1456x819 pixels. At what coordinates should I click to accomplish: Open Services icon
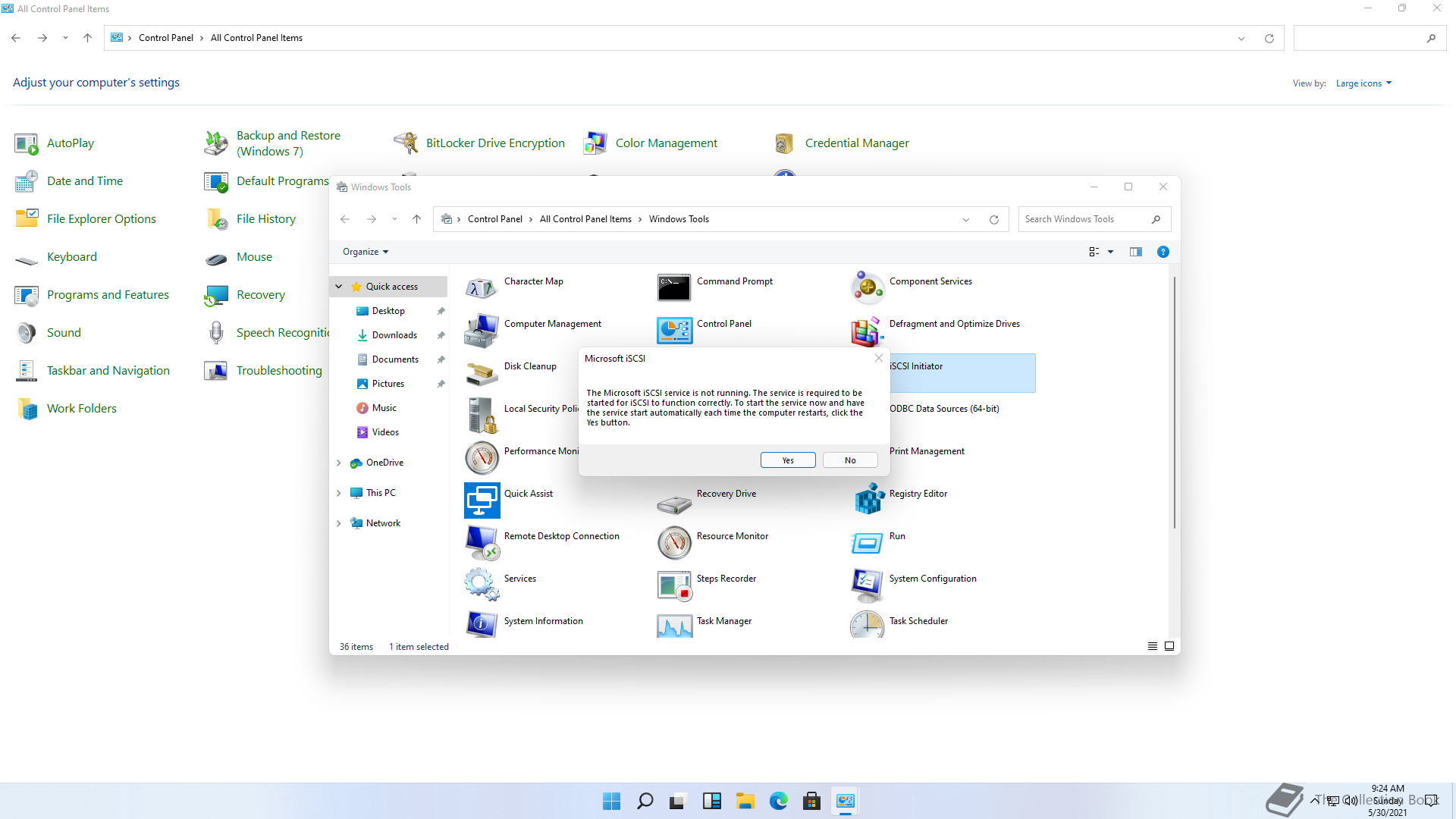pyautogui.click(x=482, y=585)
